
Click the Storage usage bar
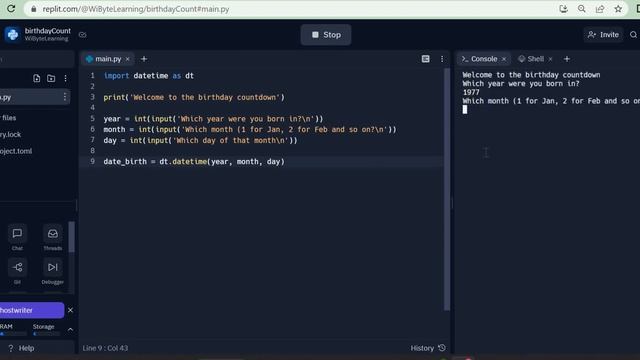coord(47,334)
